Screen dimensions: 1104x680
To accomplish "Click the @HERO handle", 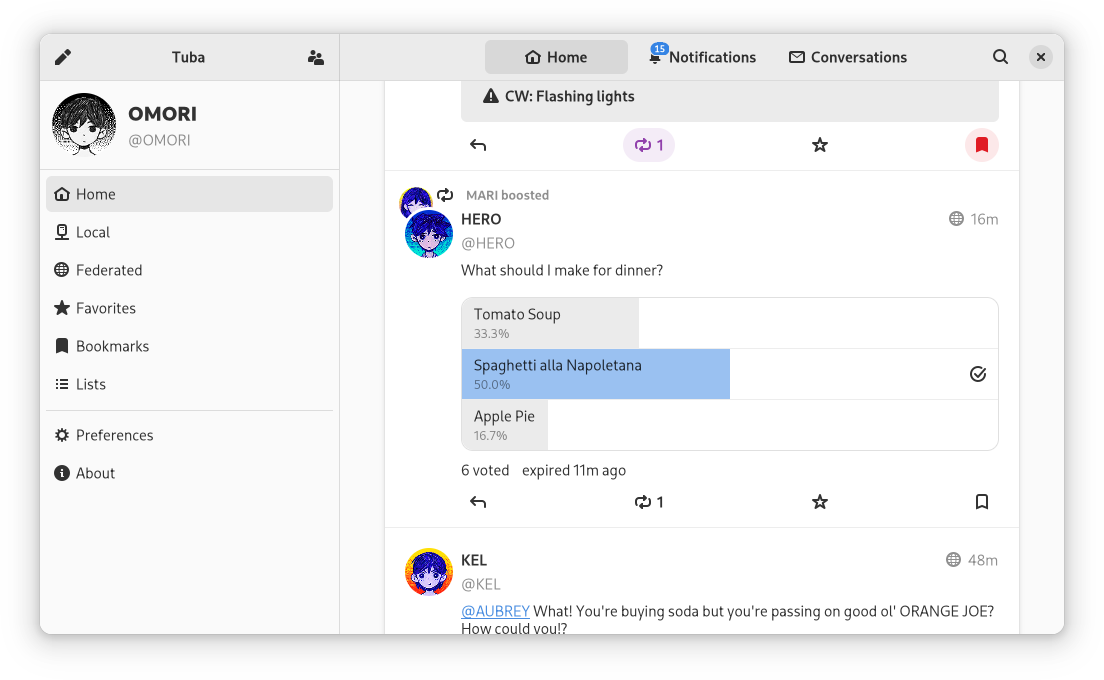I will click(x=488, y=243).
